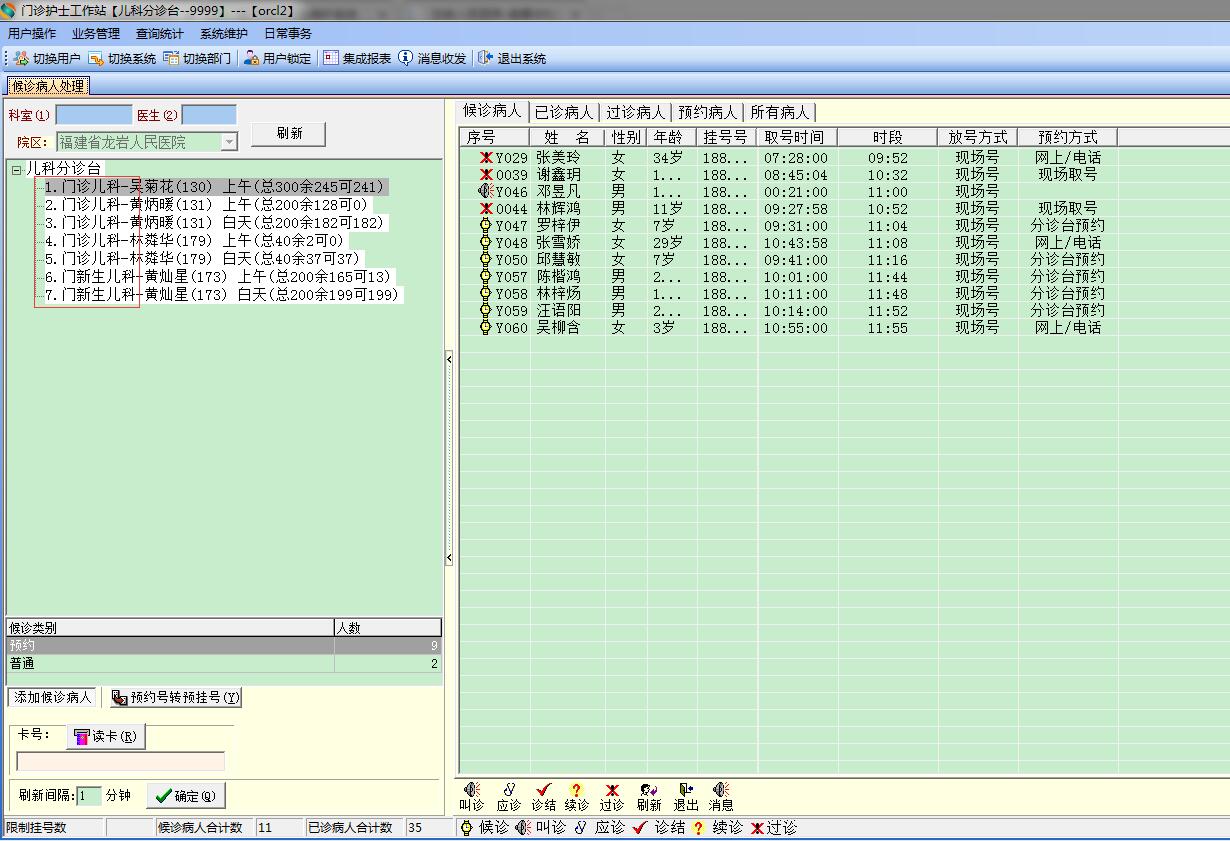Open 集成报表 integrated reports in toolbar
Viewport: 1230px width, 841px height.
click(357, 59)
